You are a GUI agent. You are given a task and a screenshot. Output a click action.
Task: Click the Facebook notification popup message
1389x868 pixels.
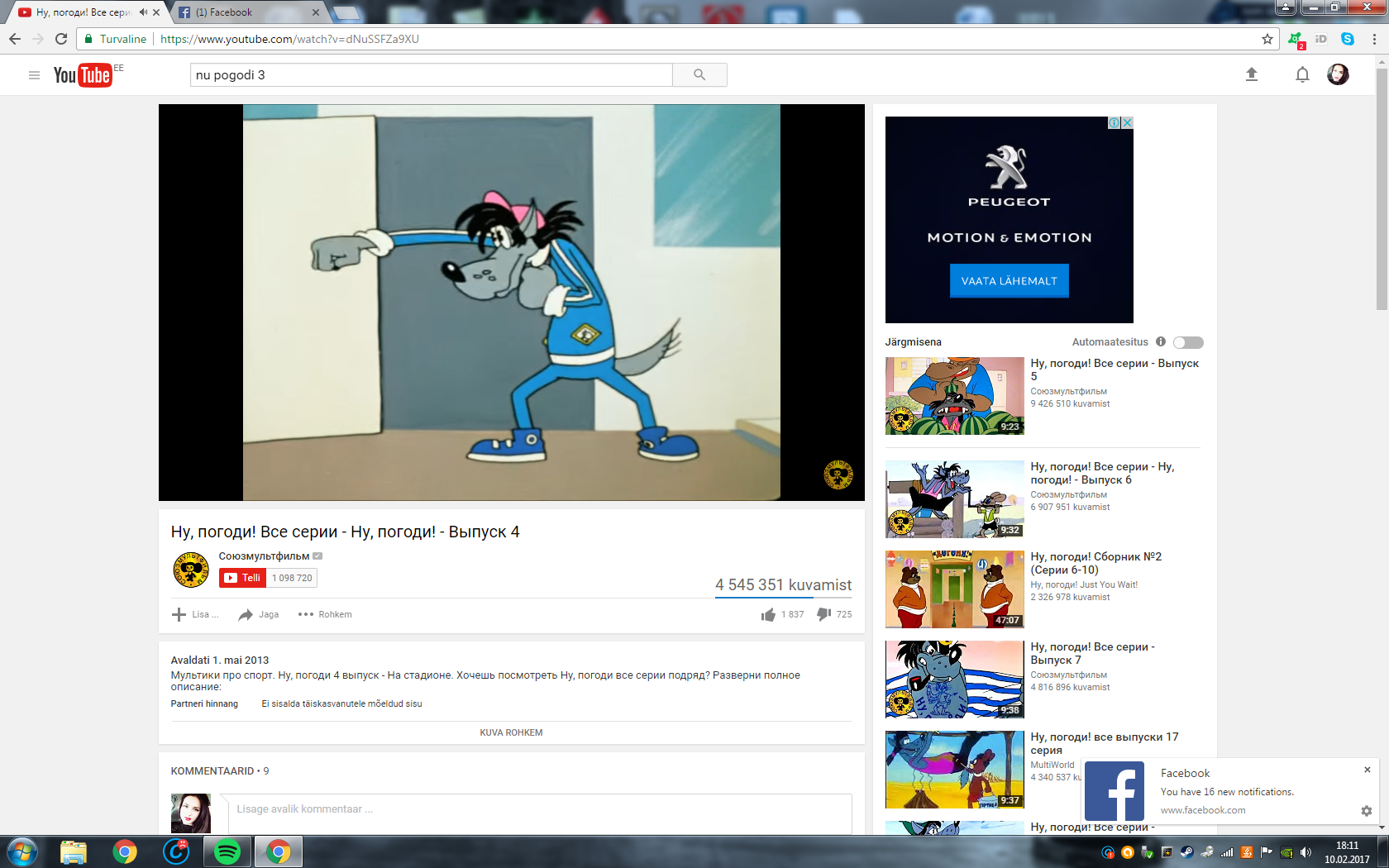tap(1227, 792)
